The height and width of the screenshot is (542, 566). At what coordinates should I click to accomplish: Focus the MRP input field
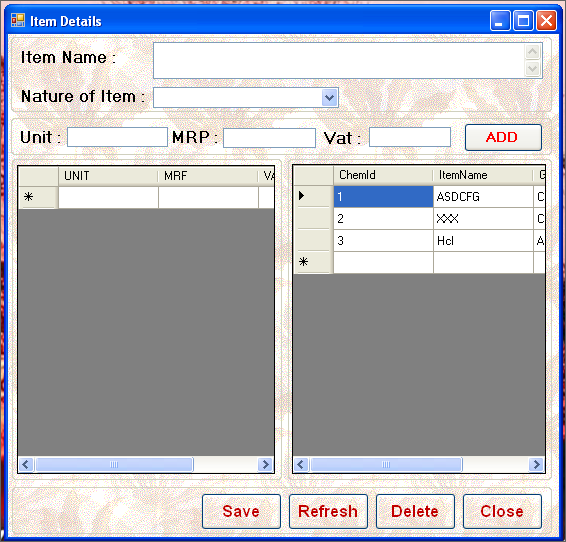click(x=269, y=138)
